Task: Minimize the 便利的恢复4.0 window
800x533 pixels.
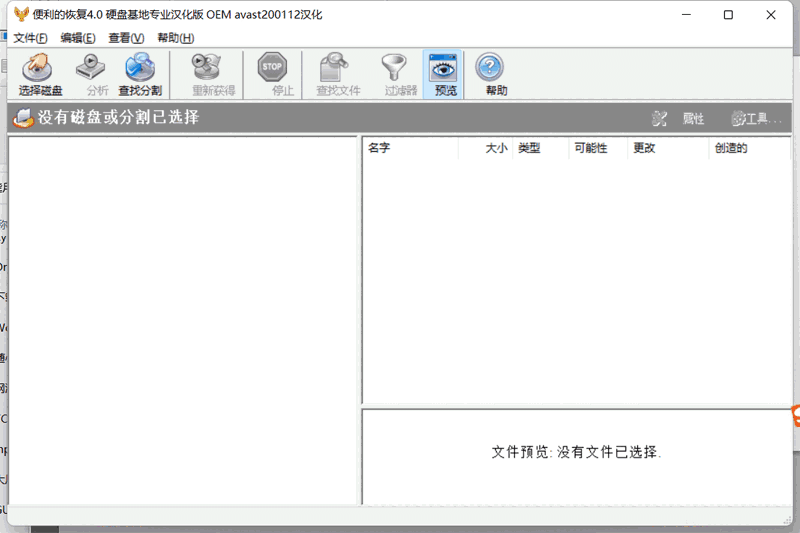Action: click(686, 15)
